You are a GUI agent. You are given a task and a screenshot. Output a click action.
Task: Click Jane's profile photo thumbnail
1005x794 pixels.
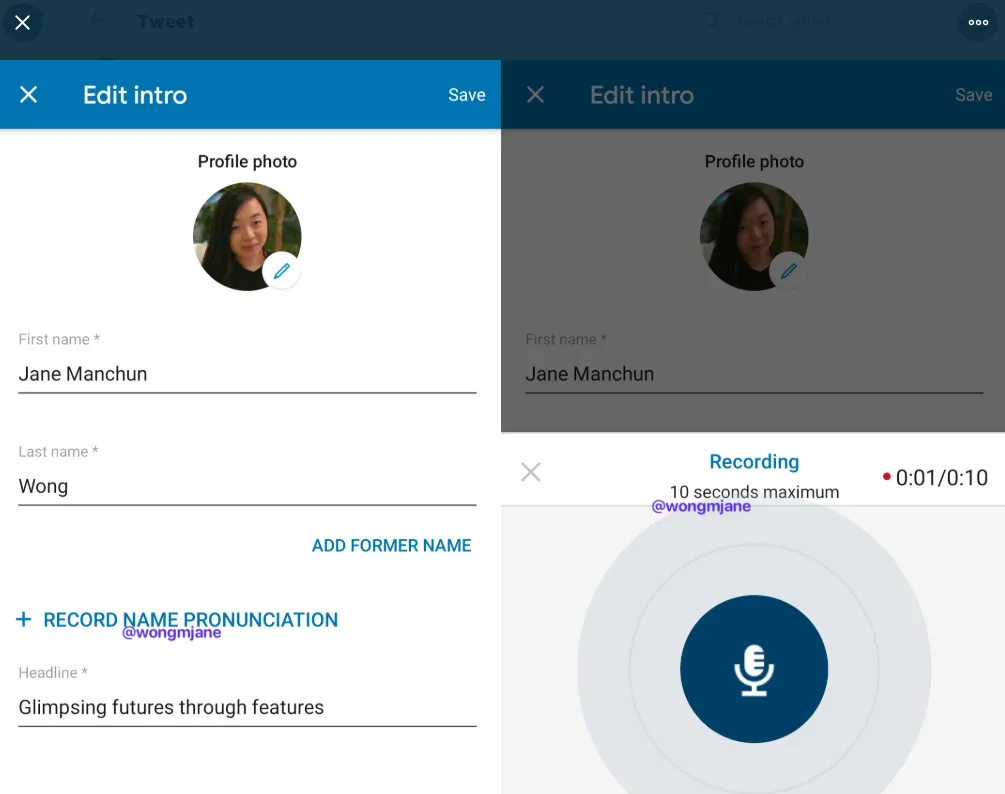coord(247,236)
